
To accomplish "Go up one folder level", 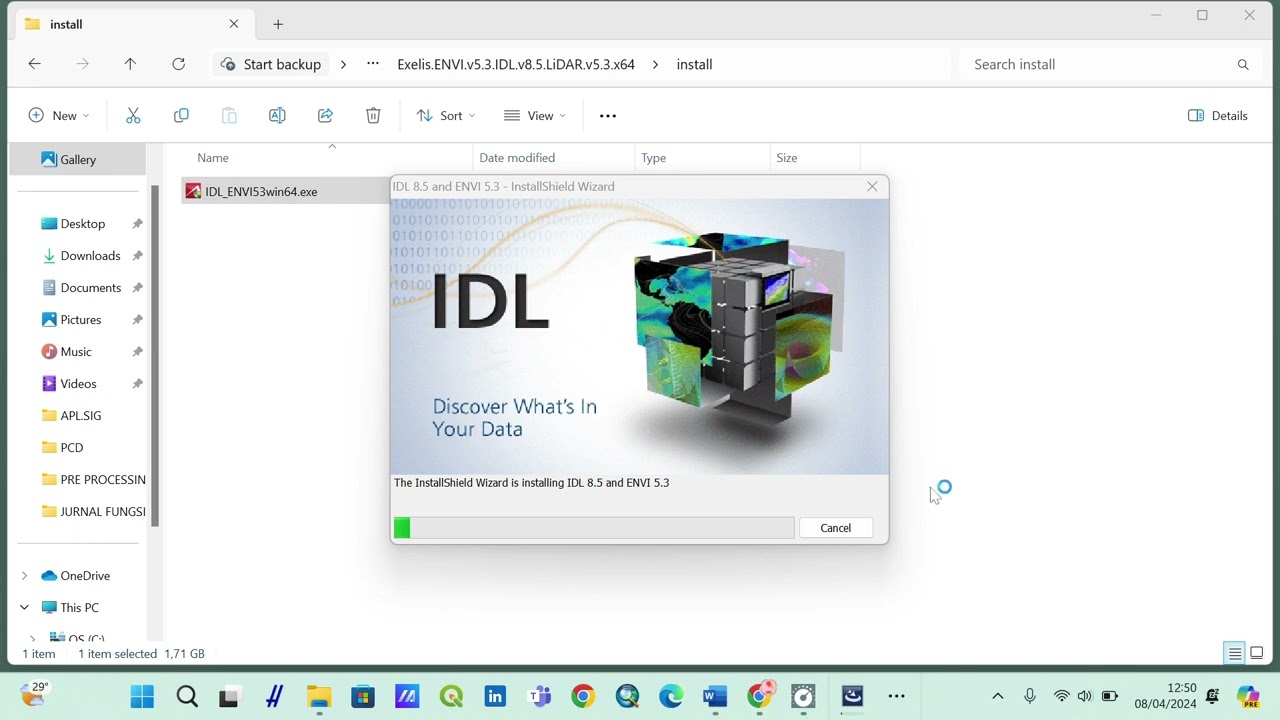I will [130, 64].
